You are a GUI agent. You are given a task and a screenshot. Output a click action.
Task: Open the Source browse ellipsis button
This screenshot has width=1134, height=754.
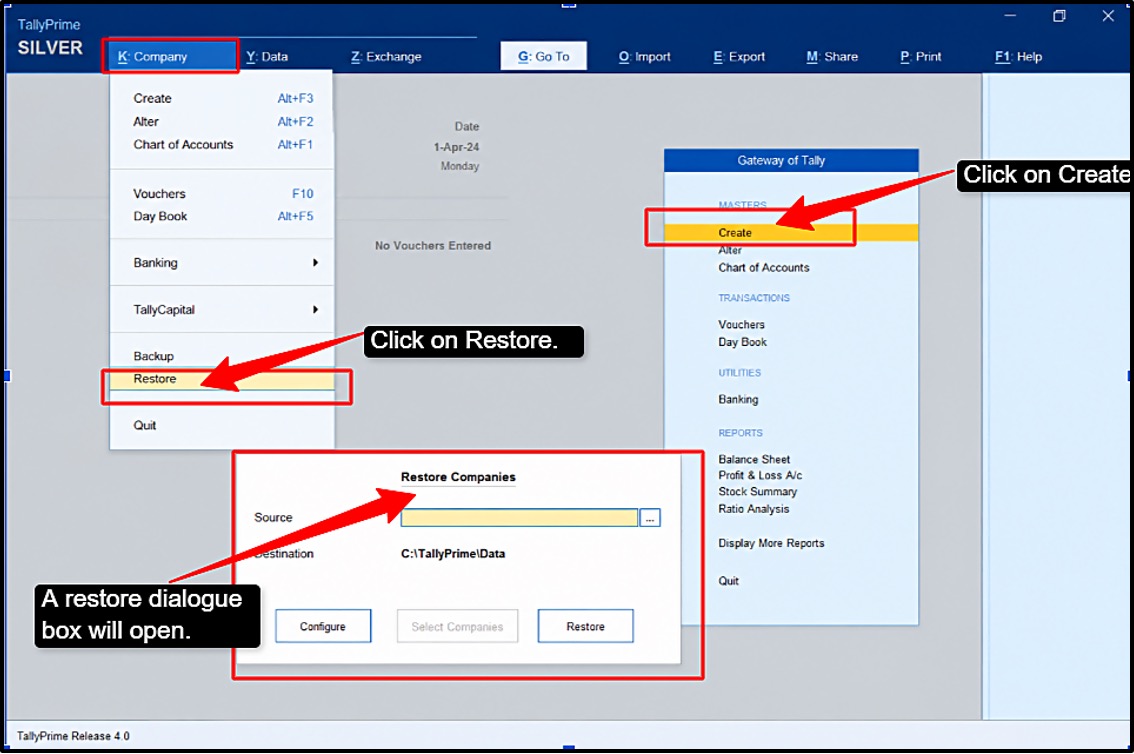[649, 518]
